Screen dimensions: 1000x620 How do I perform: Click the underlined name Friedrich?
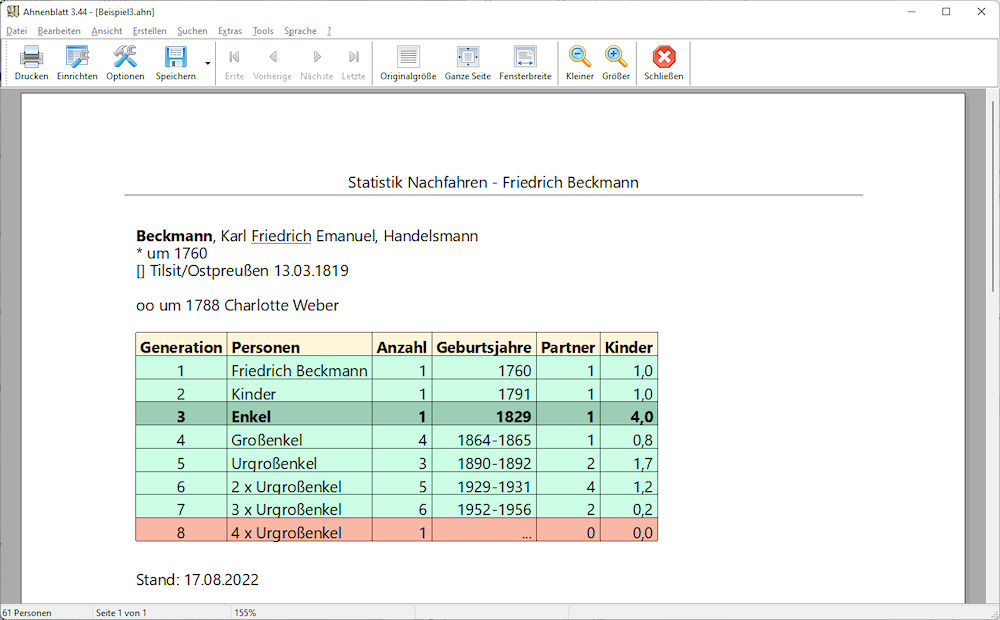point(281,236)
